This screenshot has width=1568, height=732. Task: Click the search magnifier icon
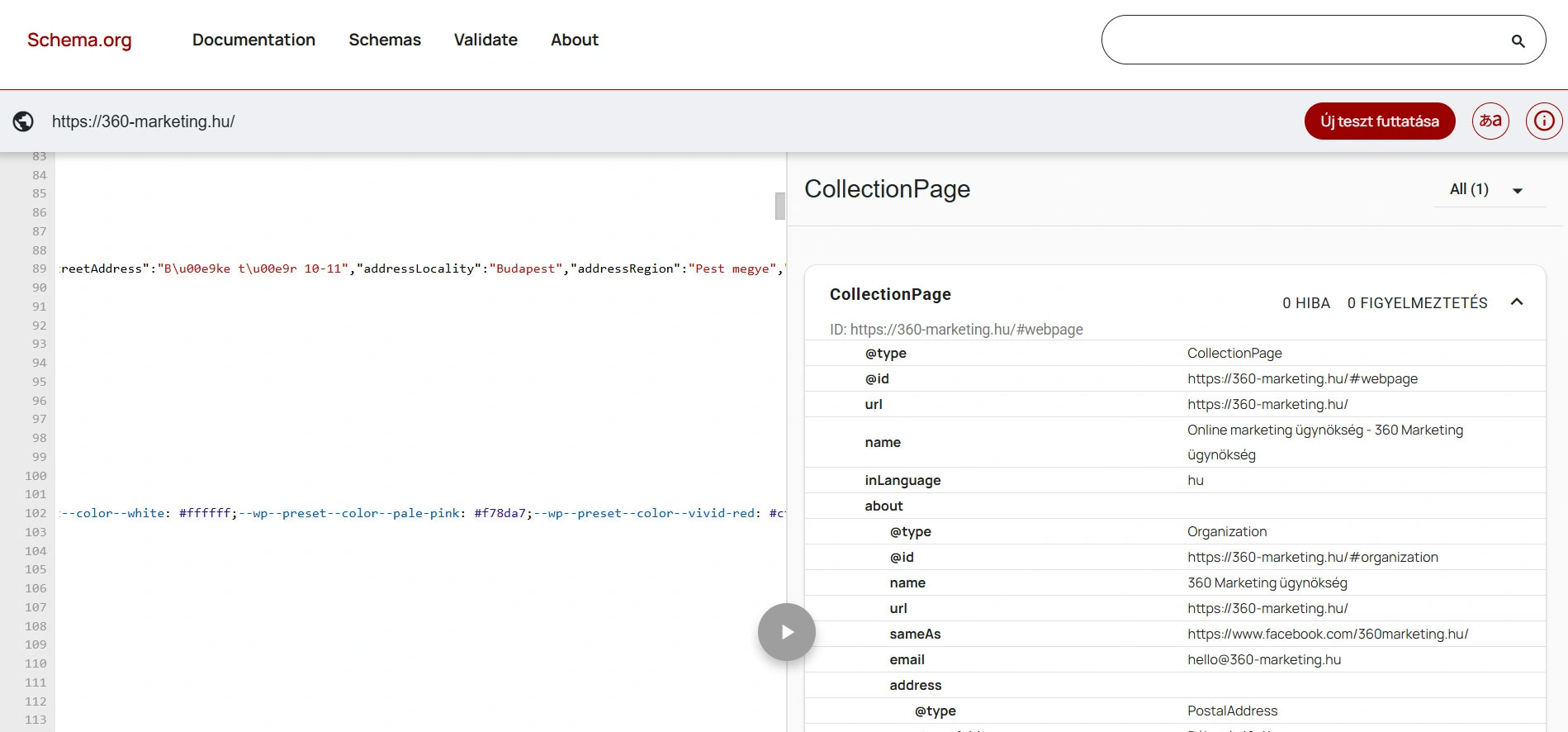click(x=1518, y=40)
